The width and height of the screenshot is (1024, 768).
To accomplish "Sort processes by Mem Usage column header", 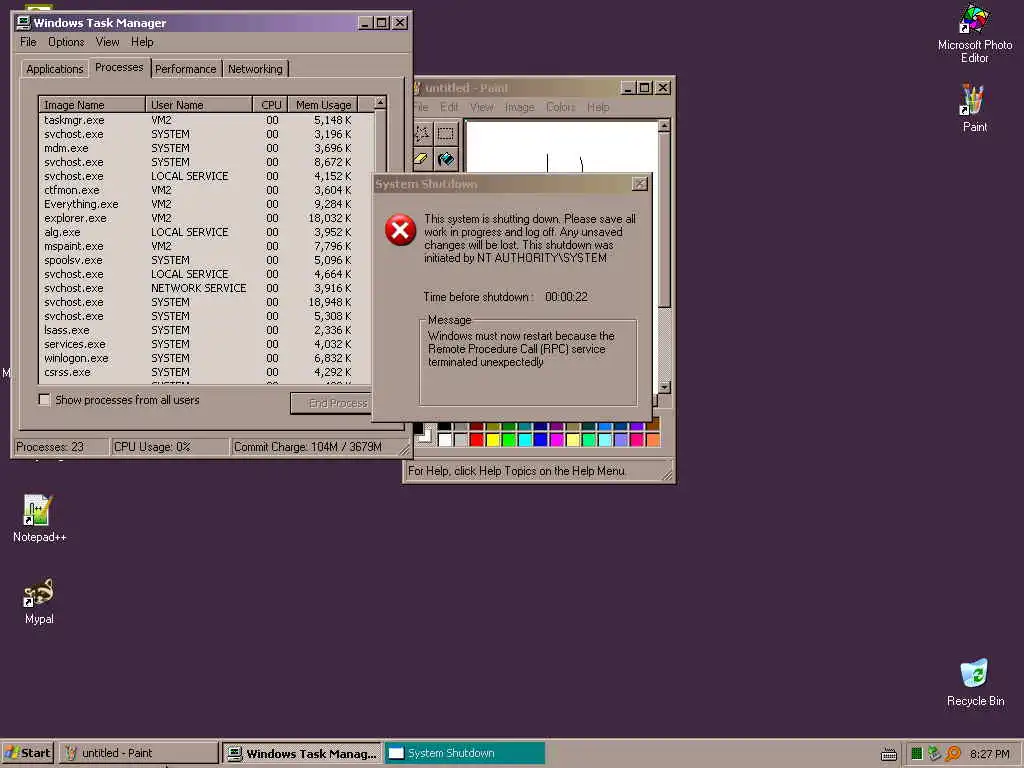I will point(323,104).
